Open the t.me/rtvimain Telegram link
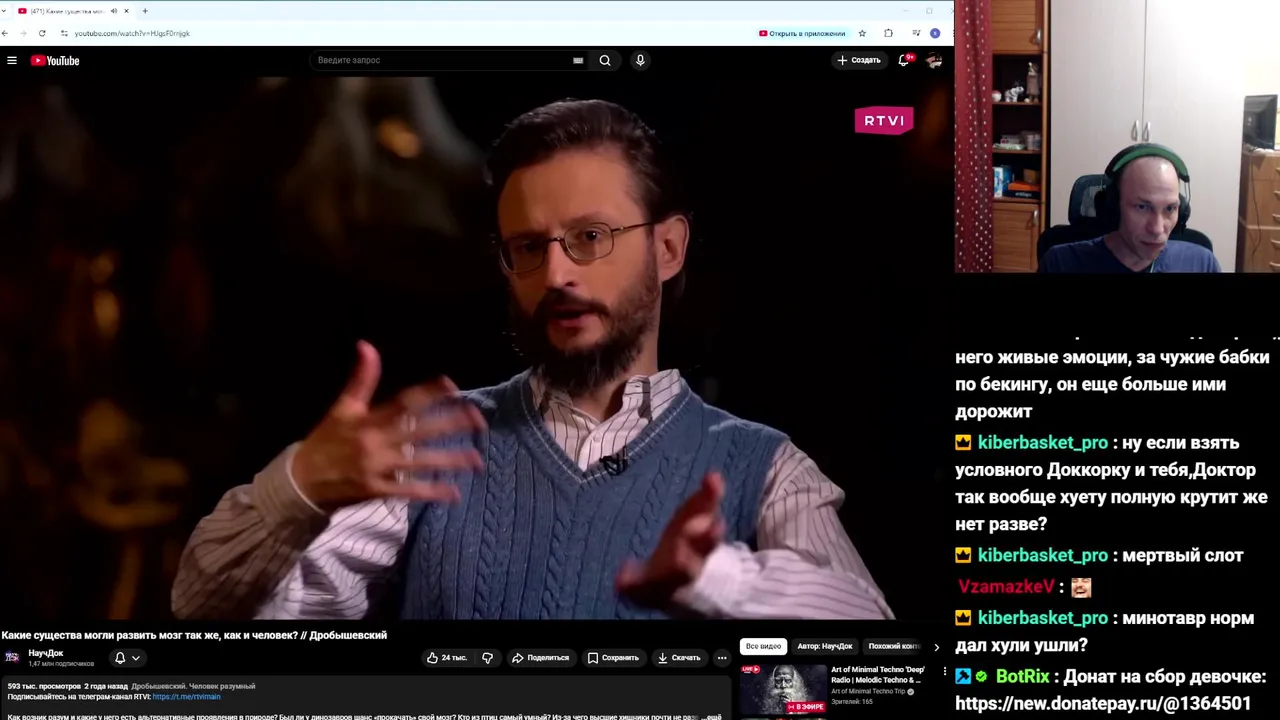Screen dimensions: 1280x720 pos(186,697)
